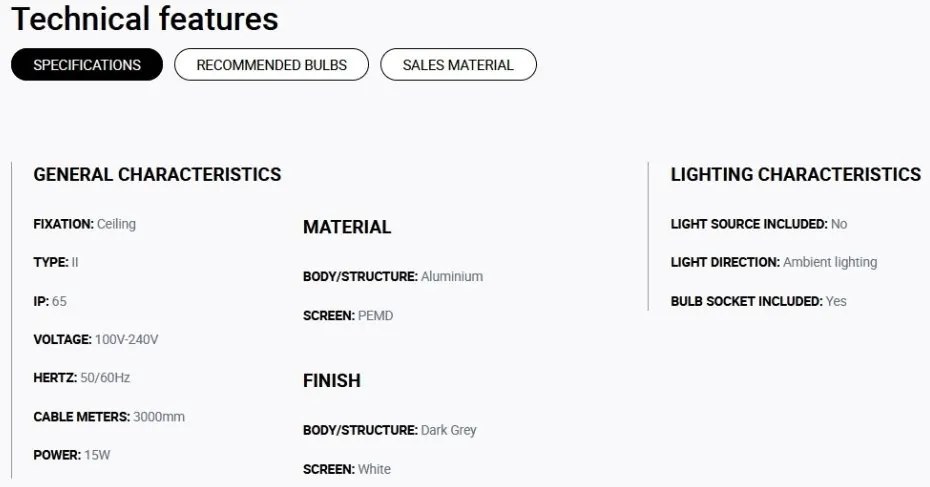The image size is (930, 487).
Task: Click the Dark Grey finish value
Action: point(448,430)
